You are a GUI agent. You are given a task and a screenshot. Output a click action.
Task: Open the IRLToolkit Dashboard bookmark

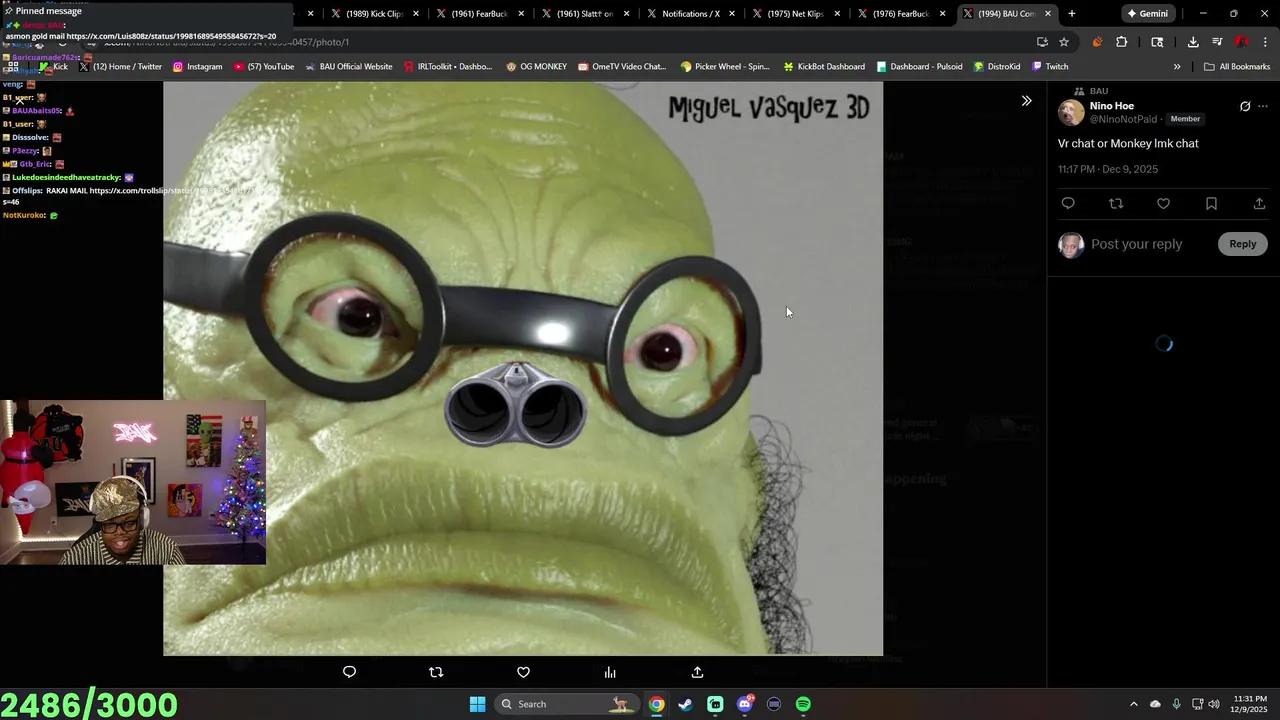click(x=448, y=66)
